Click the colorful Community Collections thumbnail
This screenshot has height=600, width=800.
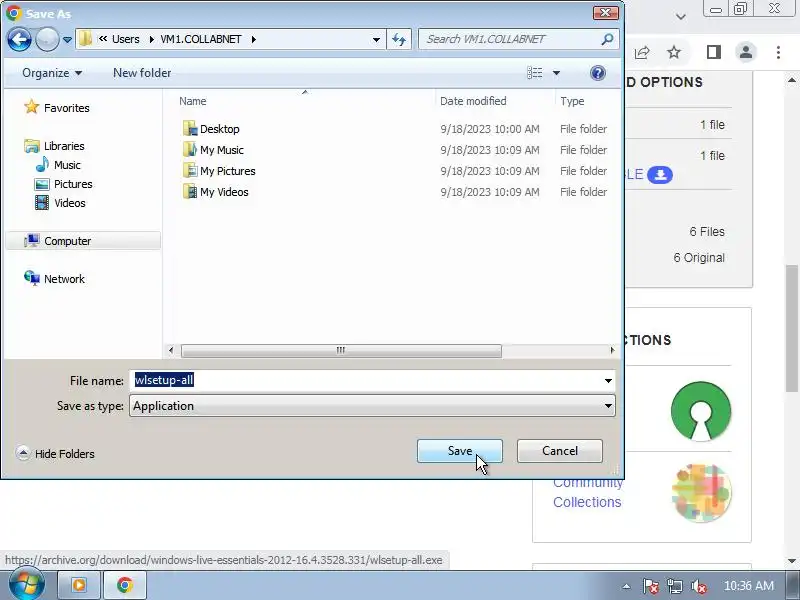click(x=702, y=493)
